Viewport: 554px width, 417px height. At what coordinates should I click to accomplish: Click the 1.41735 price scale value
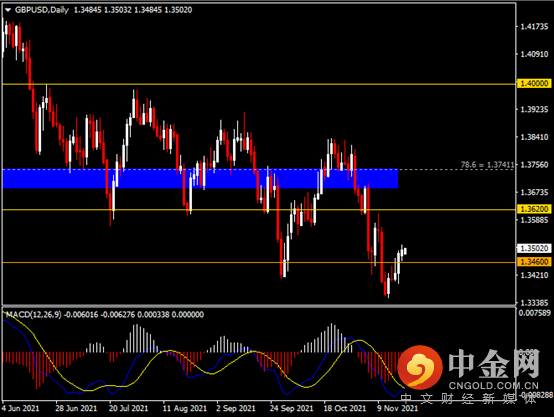(534, 27)
